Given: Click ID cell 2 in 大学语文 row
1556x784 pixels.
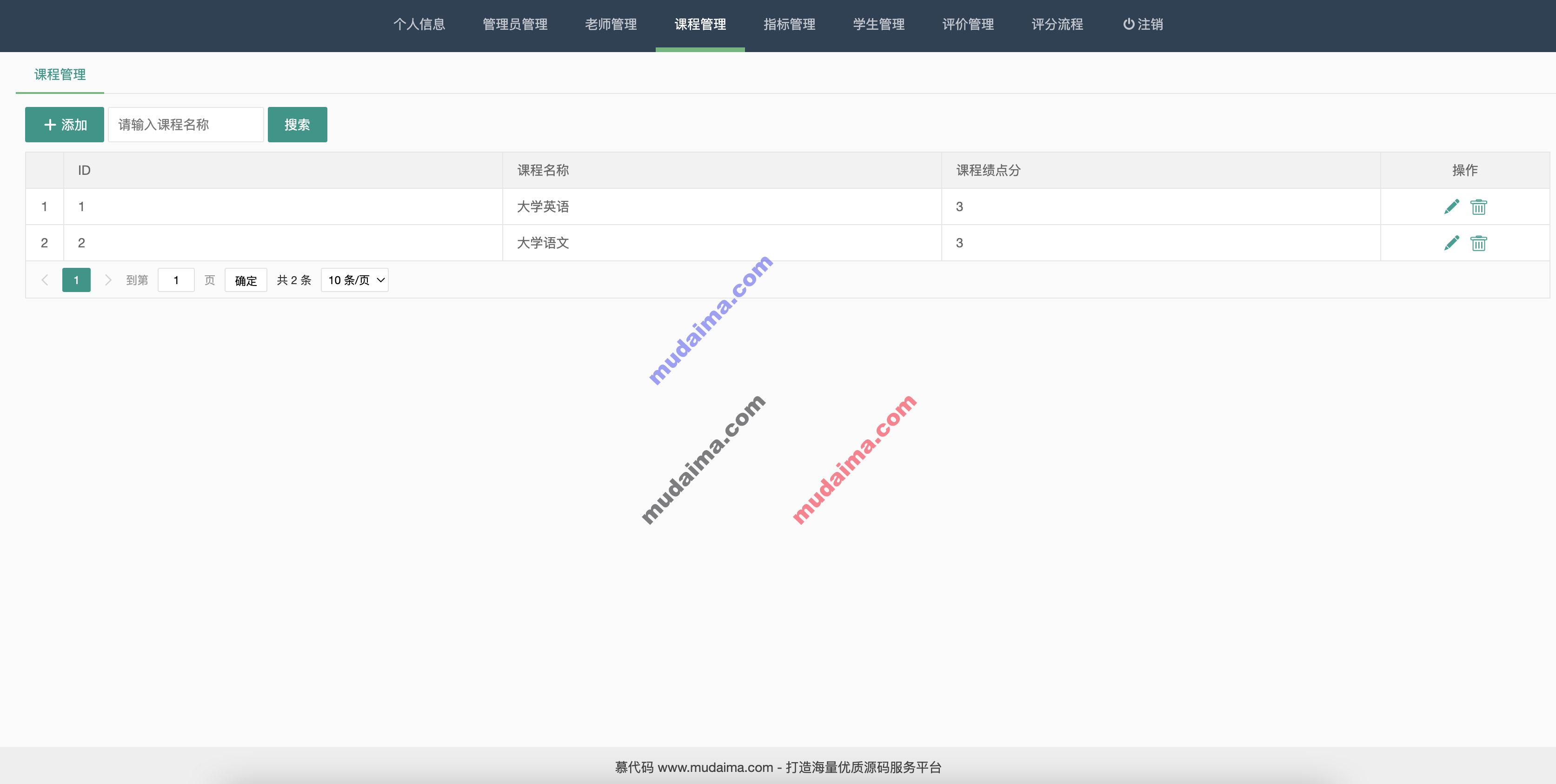Looking at the screenshot, I should pyautogui.click(x=283, y=243).
